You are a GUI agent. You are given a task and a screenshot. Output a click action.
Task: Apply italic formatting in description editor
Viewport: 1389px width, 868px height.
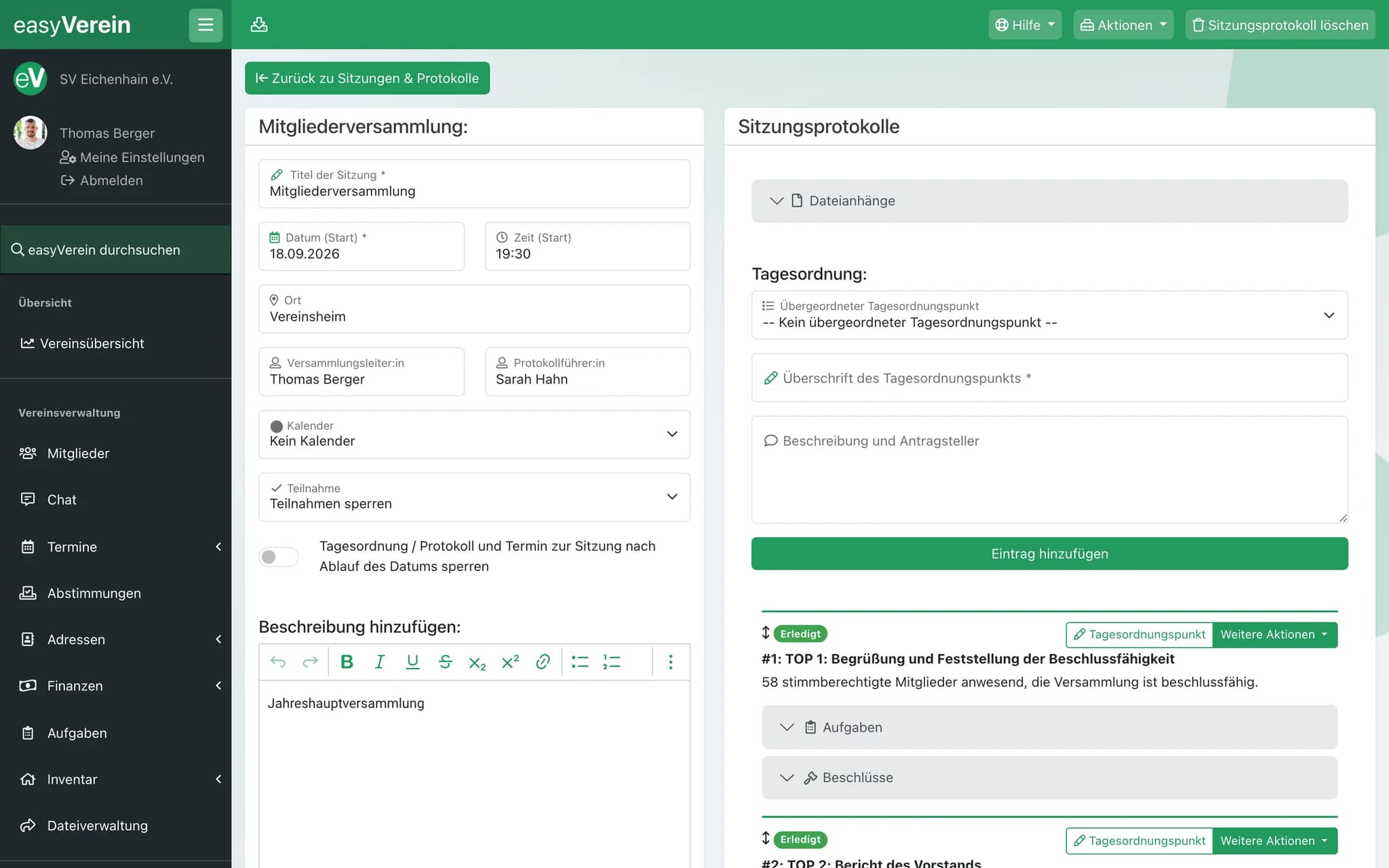click(379, 662)
